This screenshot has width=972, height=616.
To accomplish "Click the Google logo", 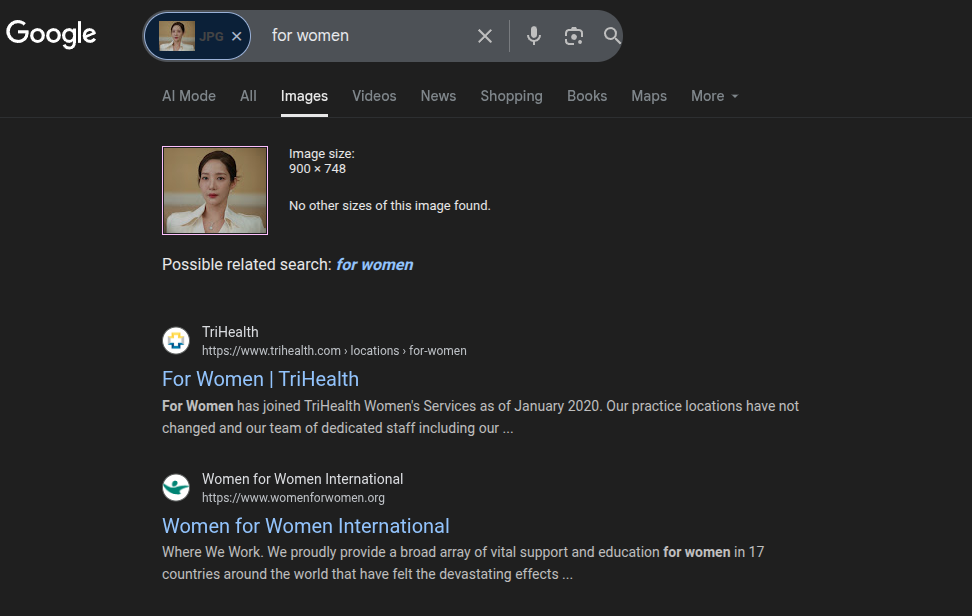I will [51, 33].
